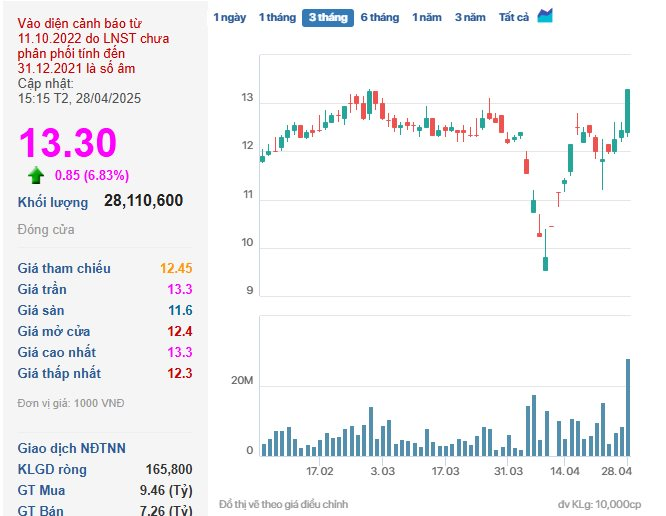The image size is (666, 516).
Task: Click the 31.03 date axis marker
Action: [x=508, y=471]
